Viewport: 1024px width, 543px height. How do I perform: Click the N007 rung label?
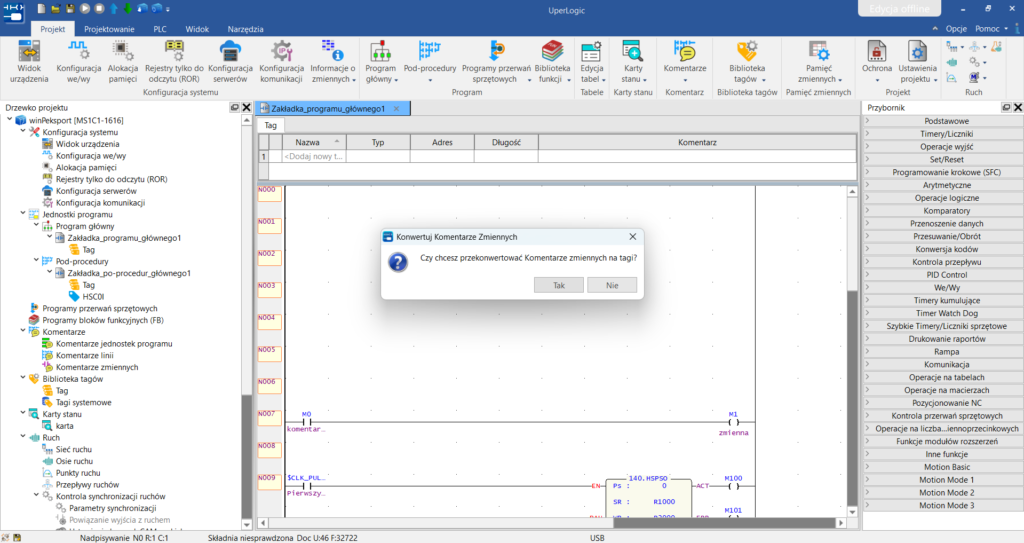point(269,418)
